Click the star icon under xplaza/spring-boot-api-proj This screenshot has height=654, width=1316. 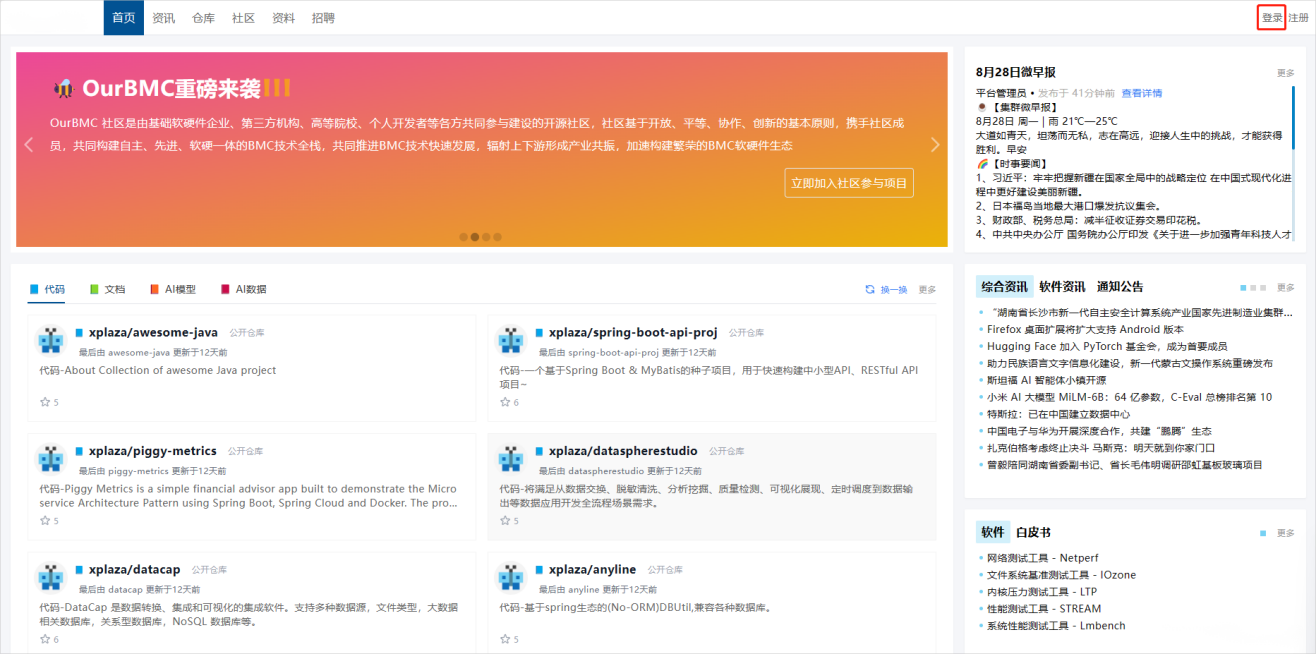pyautogui.click(x=505, y=402)
